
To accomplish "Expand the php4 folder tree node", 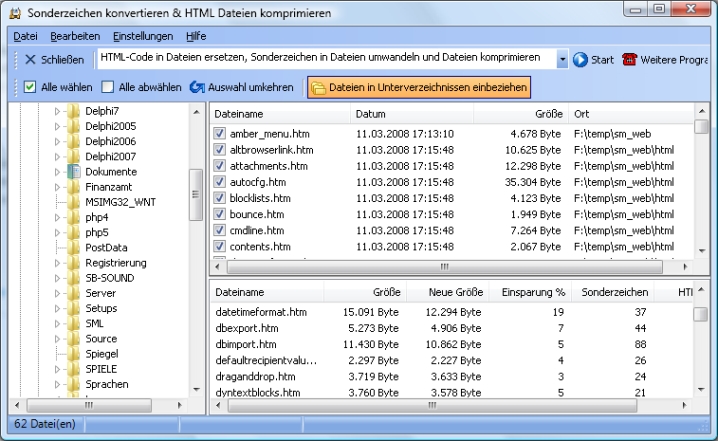I will [58, 217].
